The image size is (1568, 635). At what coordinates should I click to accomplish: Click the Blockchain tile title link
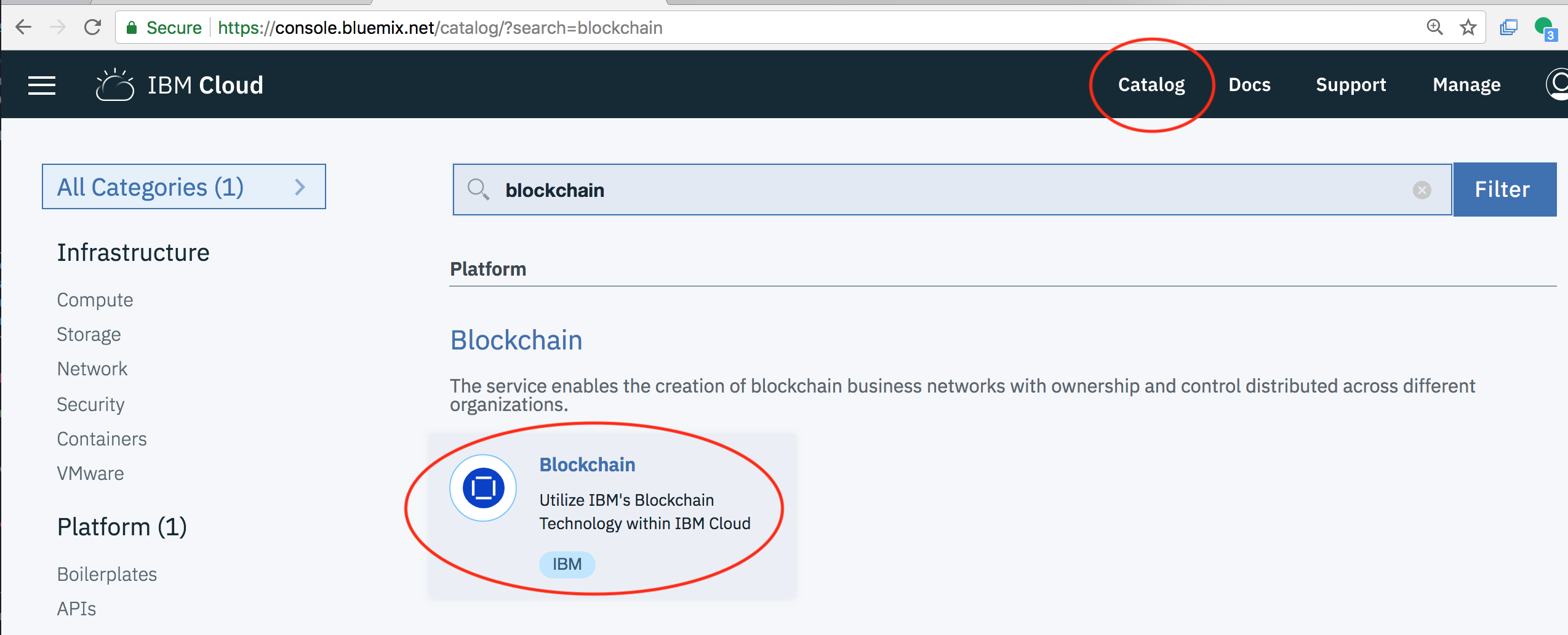tap(587, 465)
